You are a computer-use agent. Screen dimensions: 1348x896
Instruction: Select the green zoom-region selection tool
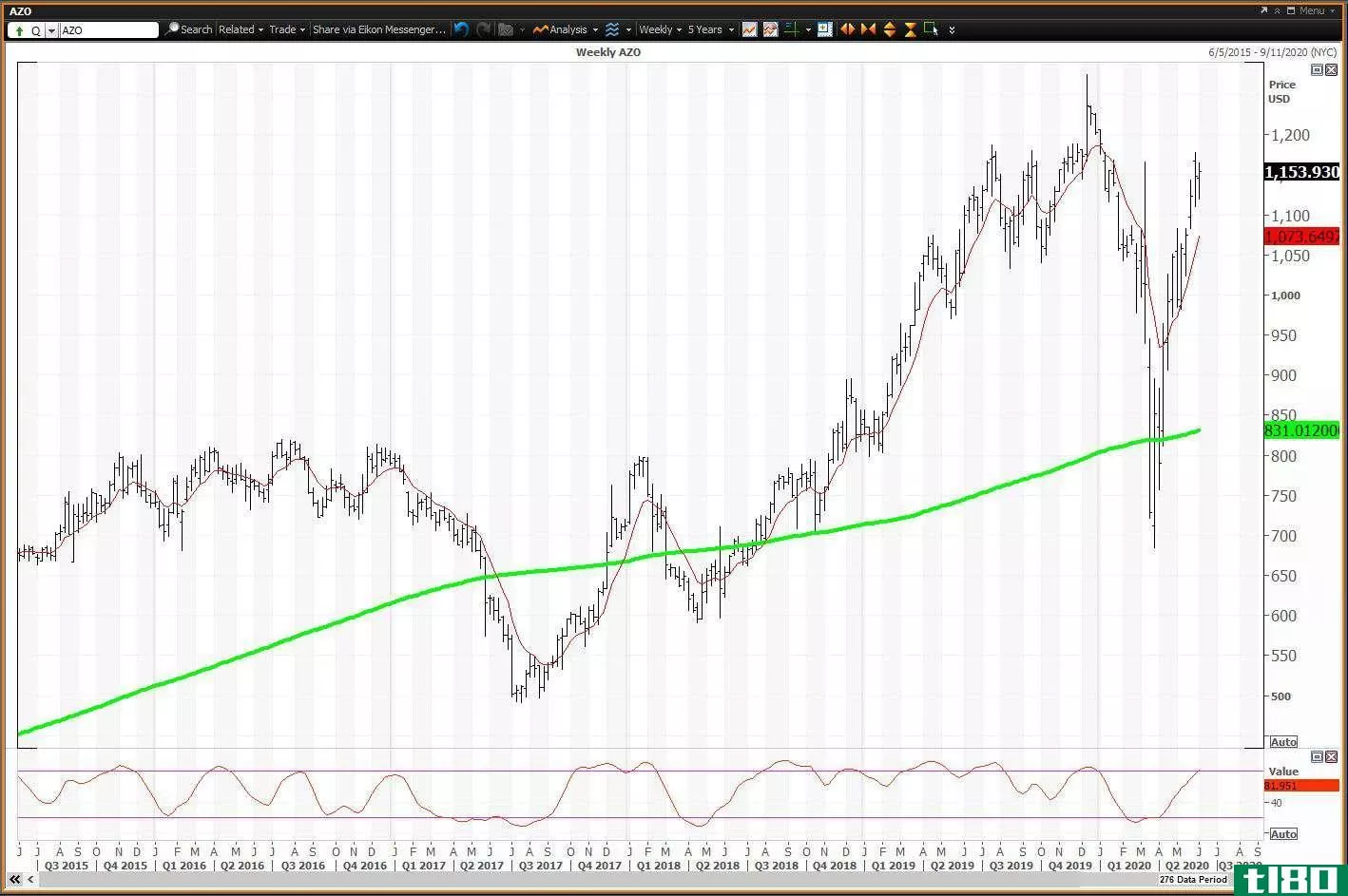click(931, 29)
